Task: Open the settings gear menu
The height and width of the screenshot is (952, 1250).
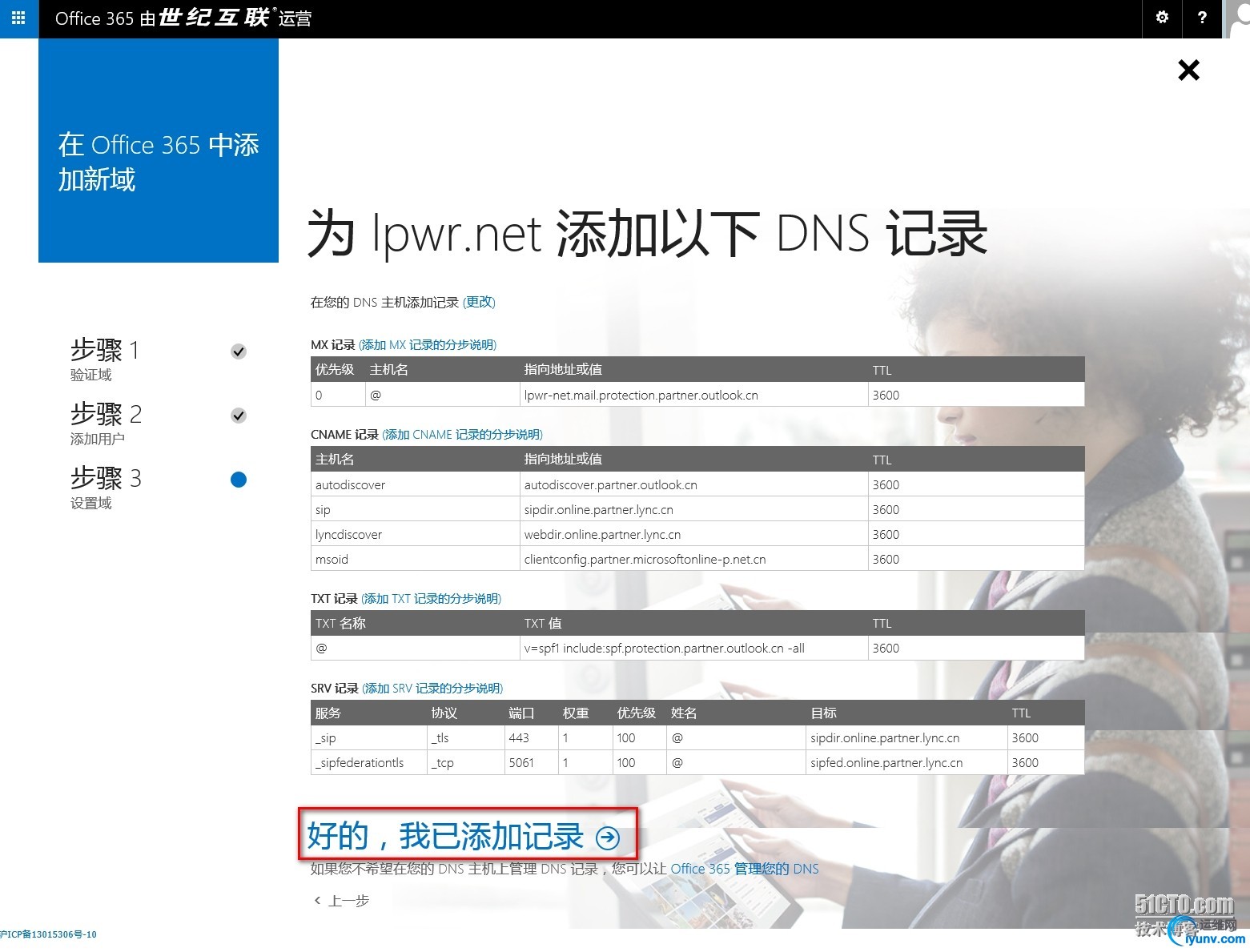Action: point(1162,18)
